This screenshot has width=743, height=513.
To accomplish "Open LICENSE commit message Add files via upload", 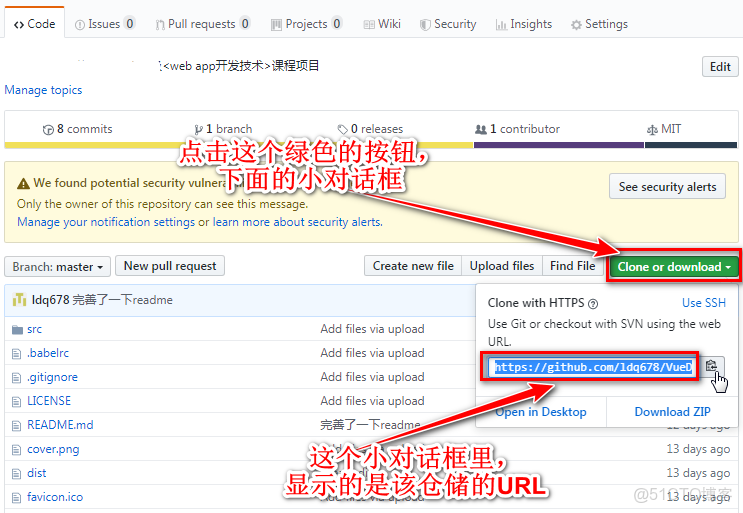I will pos(372,401).
